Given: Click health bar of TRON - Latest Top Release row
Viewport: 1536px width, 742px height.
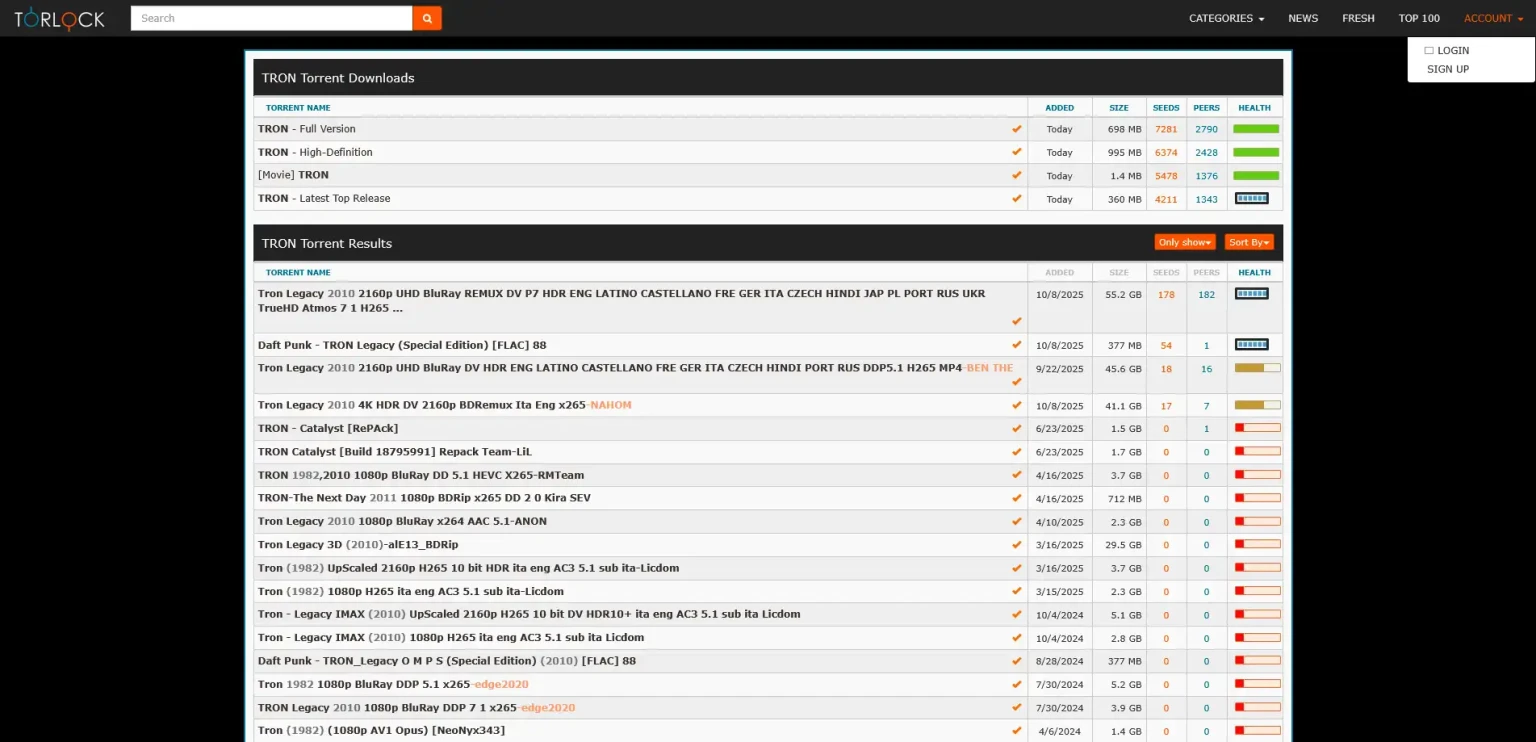Looking at the screenshot, I should [x=1252, y=198].
